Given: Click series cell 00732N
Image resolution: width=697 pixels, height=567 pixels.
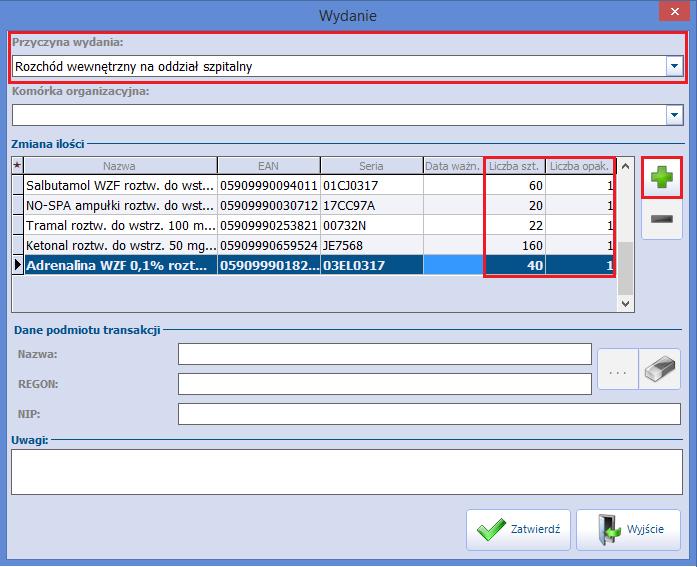Looking at the screenshot, I should click(371, 225).
